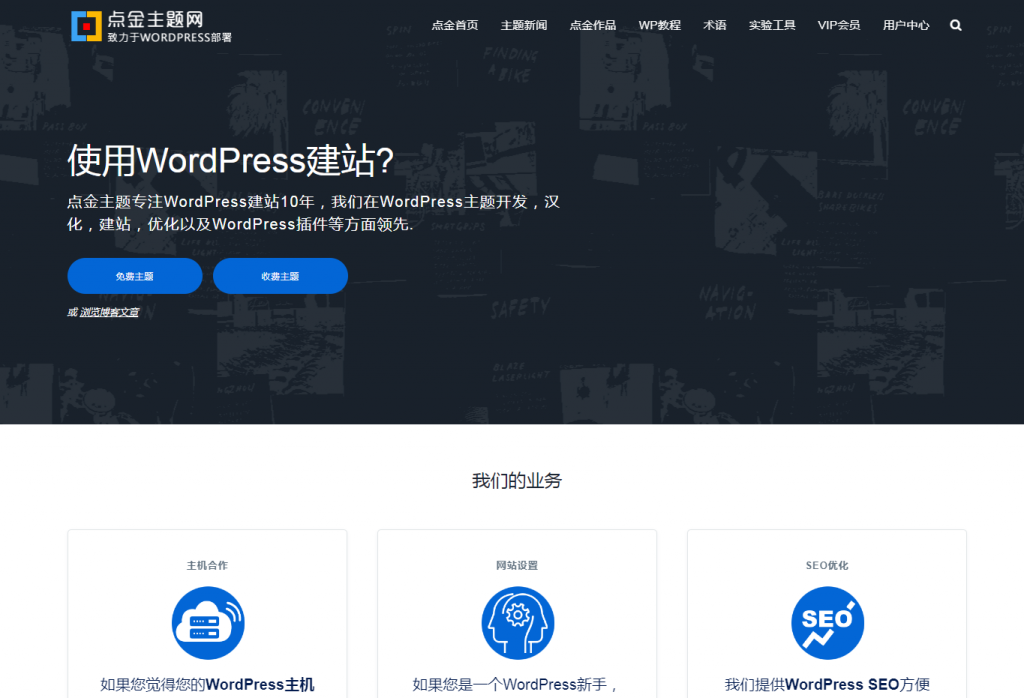
Task: Go to 点金首页 in navigation
Action: [x=455, y=25]
